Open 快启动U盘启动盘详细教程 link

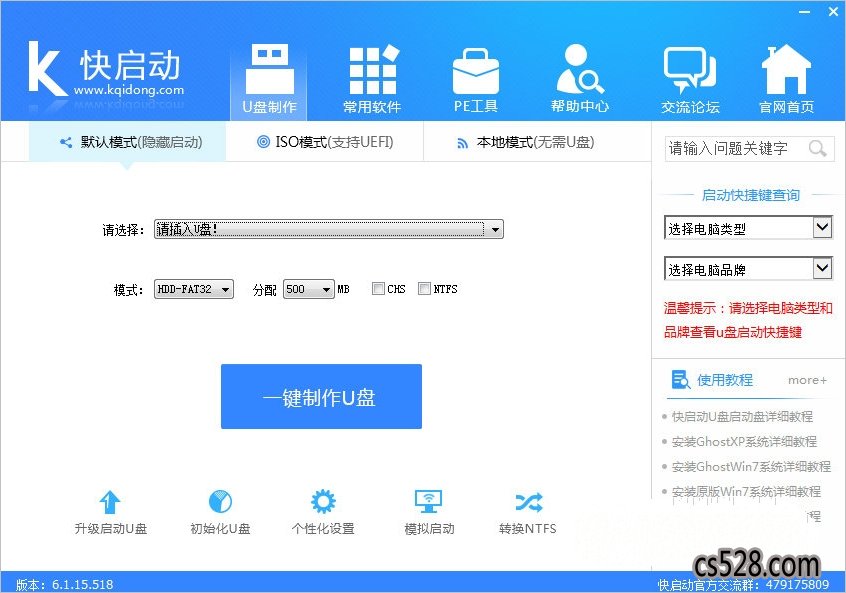[742, 417]
